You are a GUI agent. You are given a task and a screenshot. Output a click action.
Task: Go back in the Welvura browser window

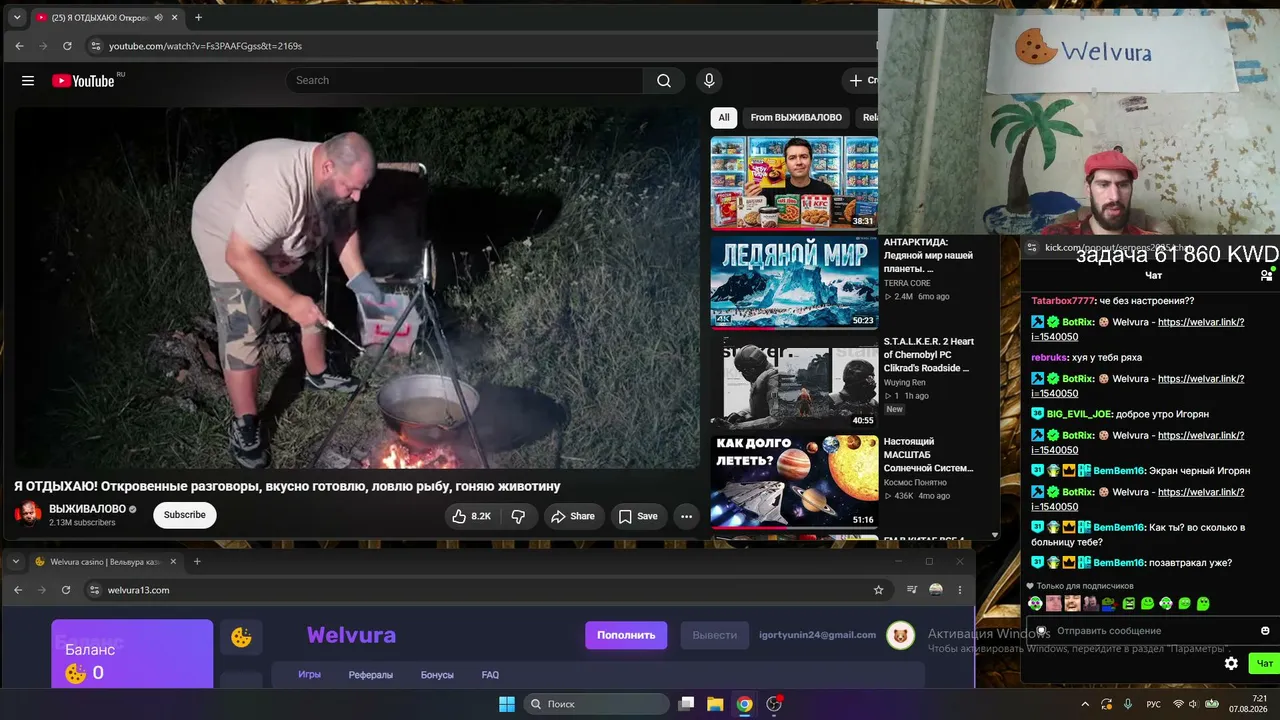pyautogui.click(x=18, y=590)
